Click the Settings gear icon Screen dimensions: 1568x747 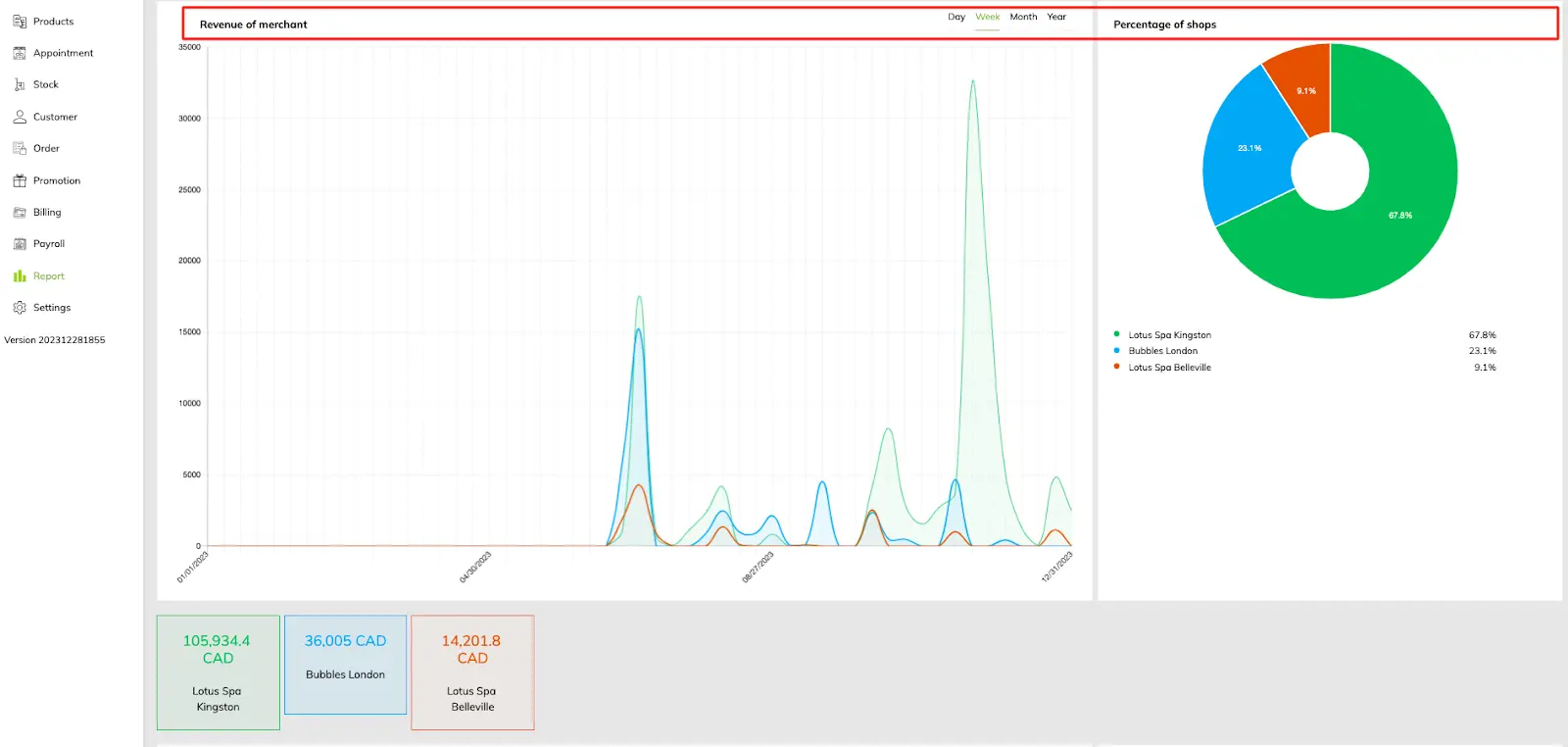click(20, 308)
